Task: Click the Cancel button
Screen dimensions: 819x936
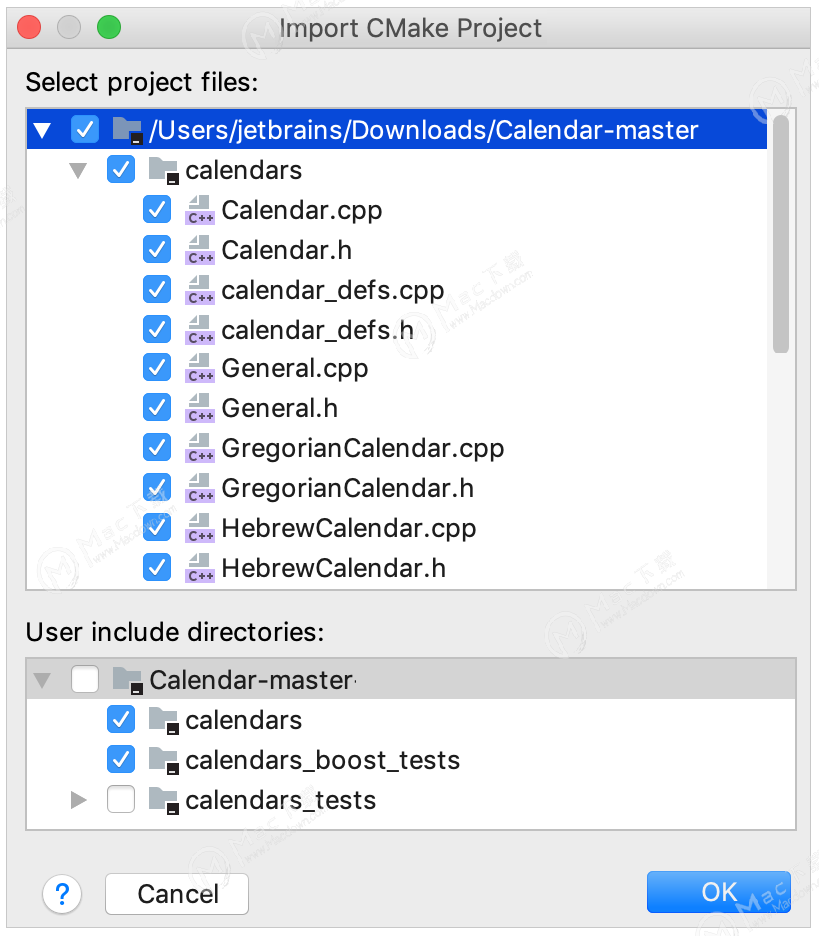Action: [x=177, y=894]
